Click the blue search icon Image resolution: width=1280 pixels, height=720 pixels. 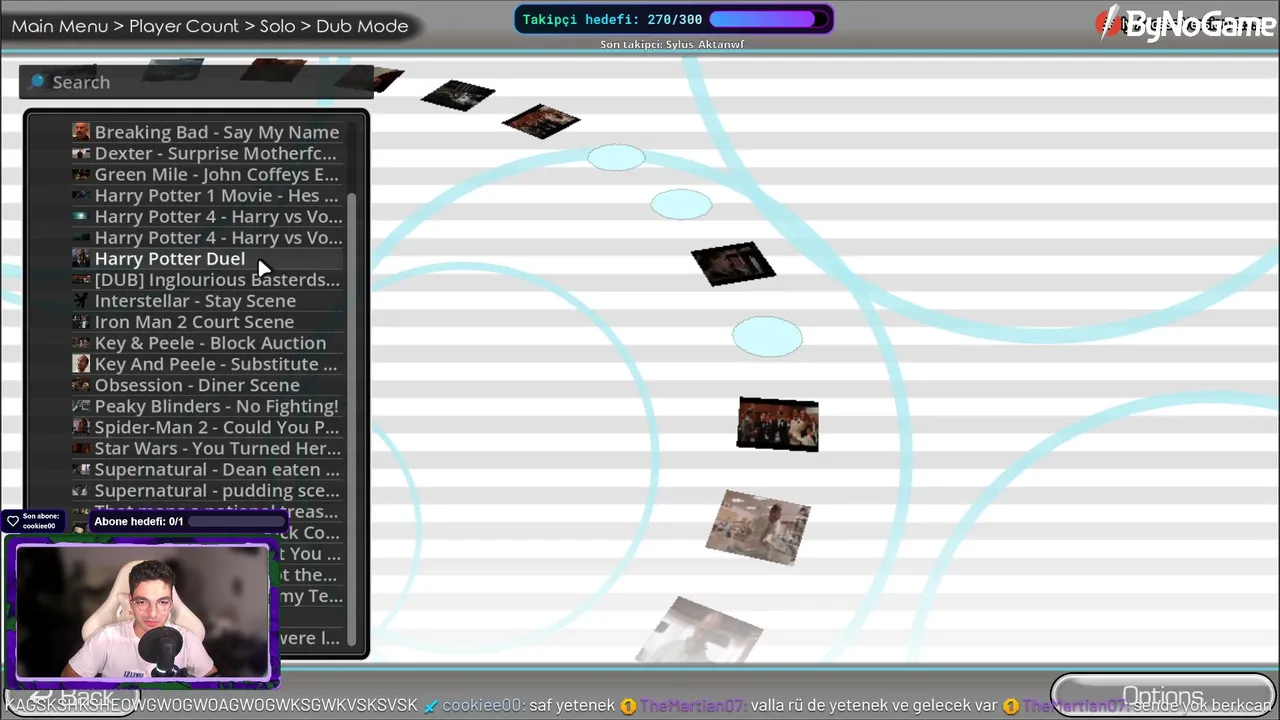pyautogui.click(x=38, y=82)
